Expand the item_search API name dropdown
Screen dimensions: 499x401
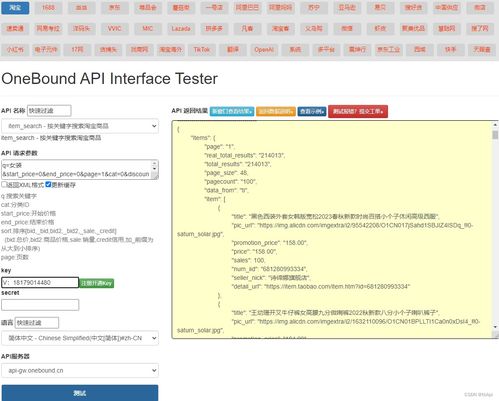[x=80, y=126]
